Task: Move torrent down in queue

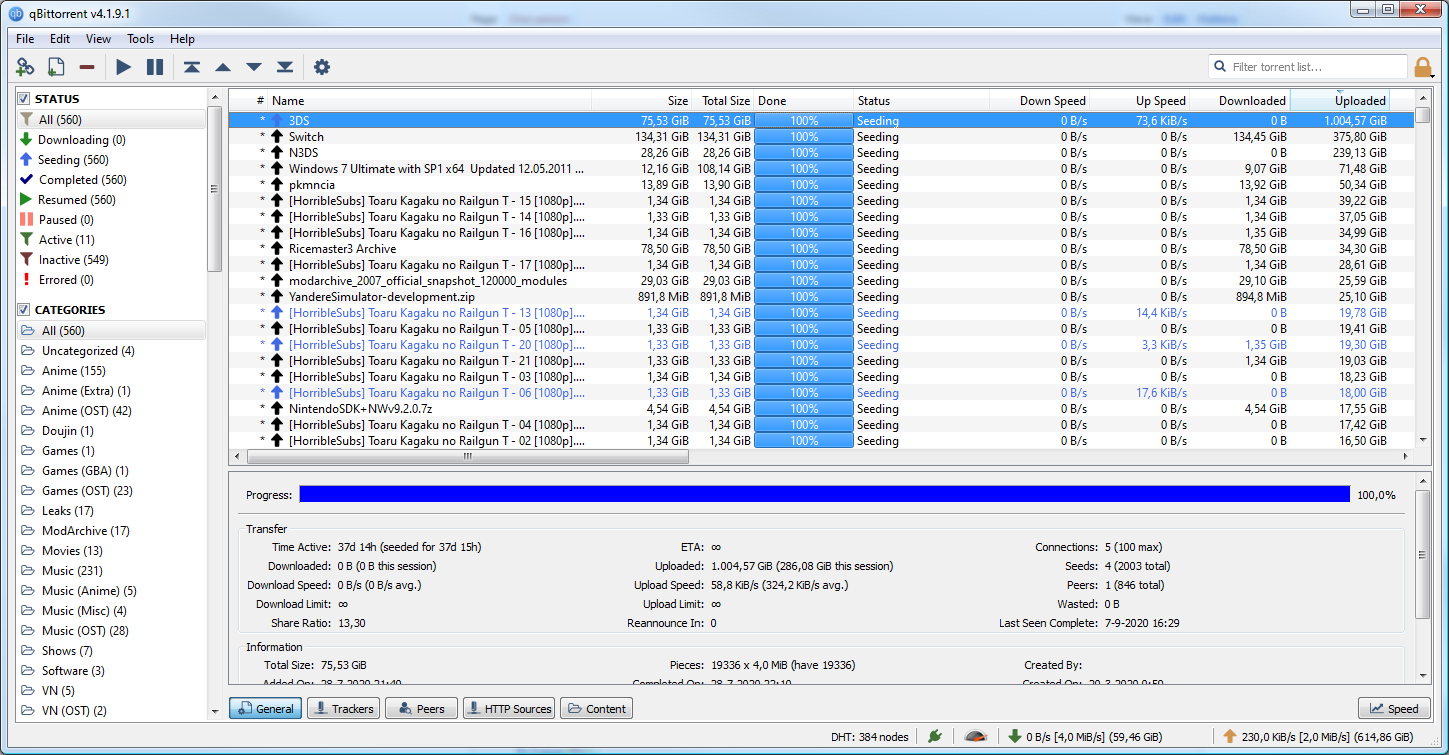Action: pyautogui.click(x=254, y=67)
